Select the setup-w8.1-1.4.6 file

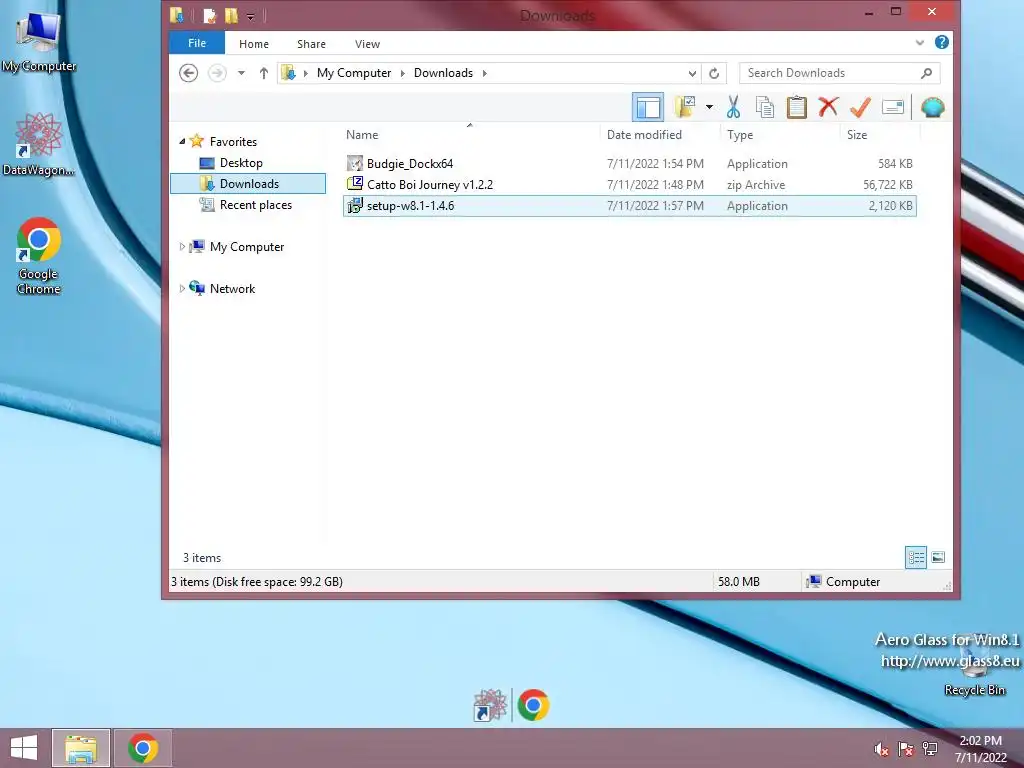pyautogui.click(x=630, y=206)
